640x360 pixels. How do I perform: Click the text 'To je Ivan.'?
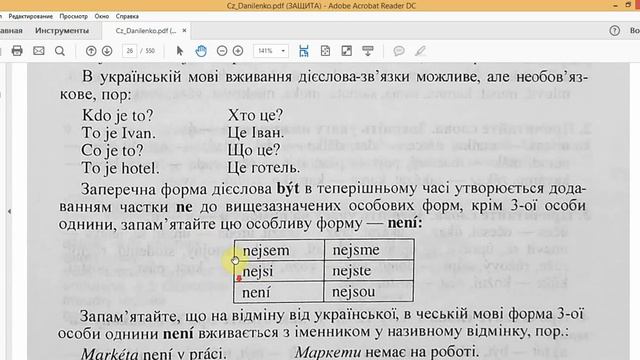118,133
